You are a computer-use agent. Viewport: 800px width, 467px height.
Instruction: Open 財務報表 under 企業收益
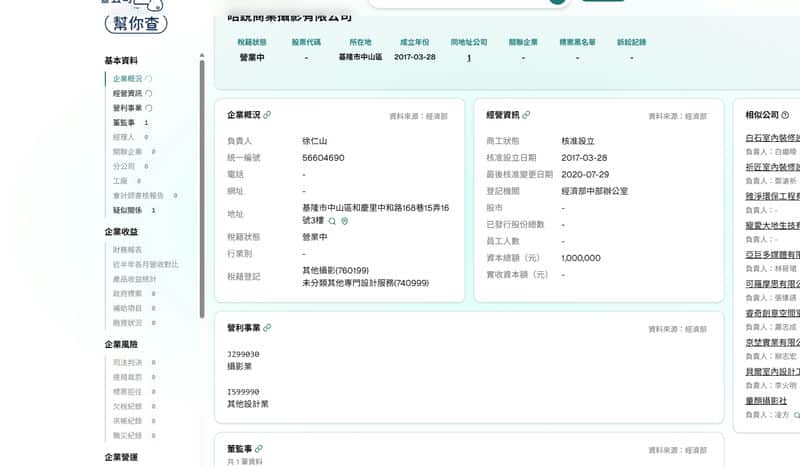point(127,249)
